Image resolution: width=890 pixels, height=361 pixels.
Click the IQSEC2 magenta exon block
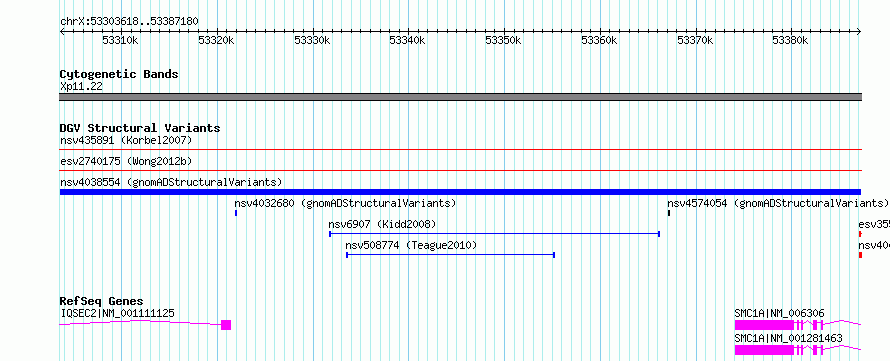point(226,325)
